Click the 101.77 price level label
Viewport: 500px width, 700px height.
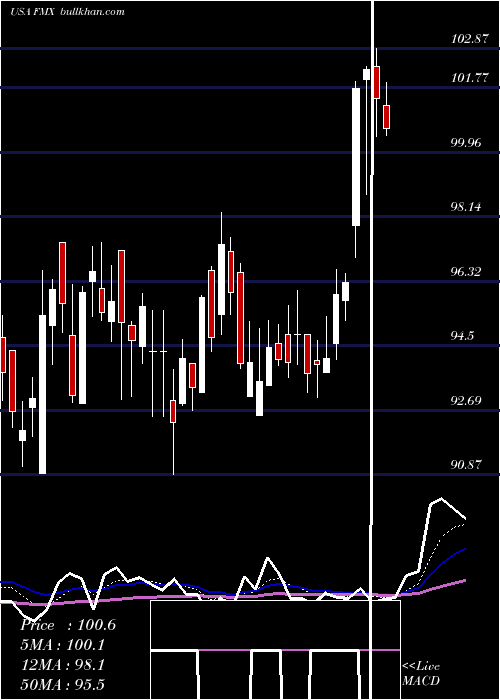click(x=470, y=78)
